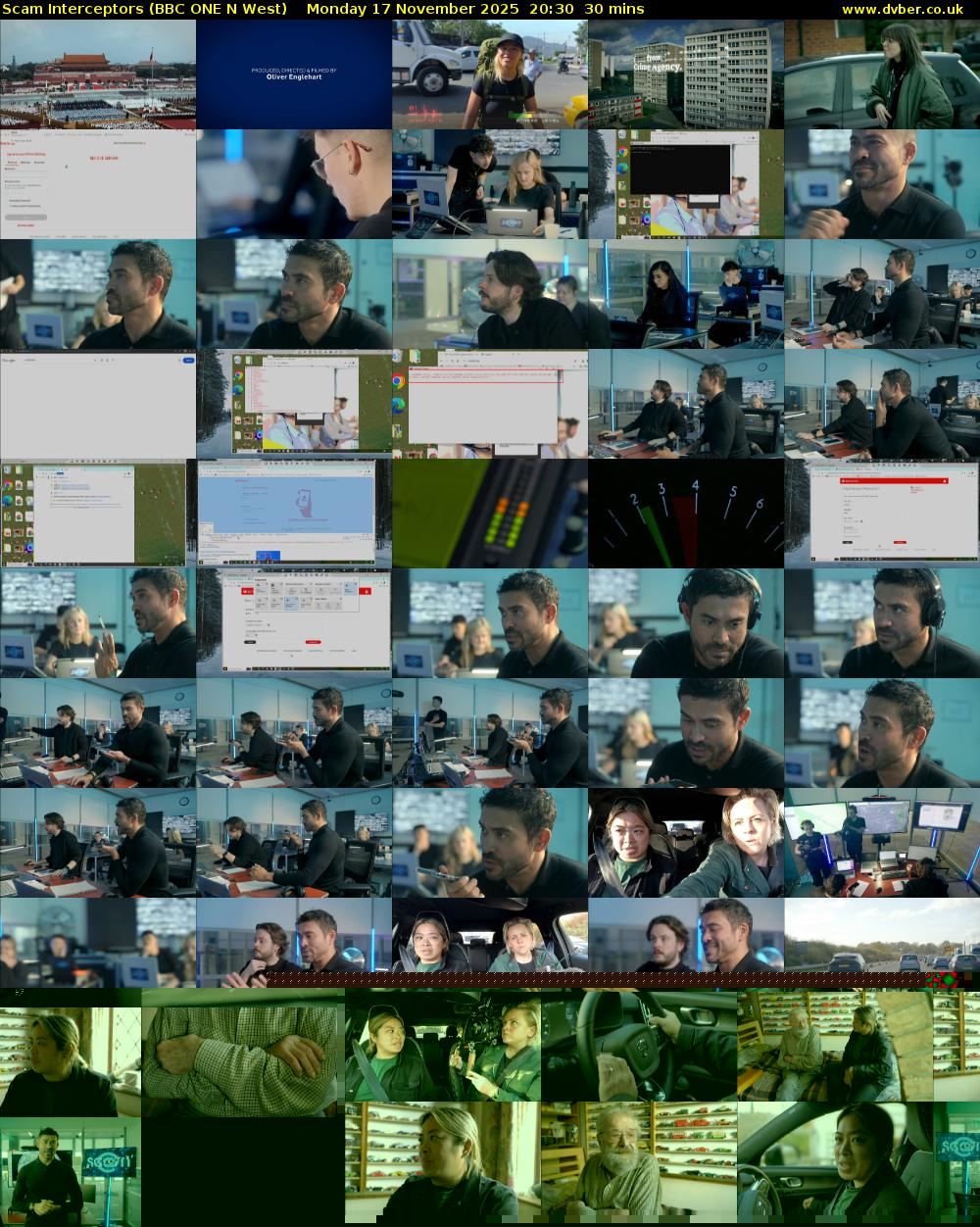Open the woman with backpack by truck frame

point(490,74)
